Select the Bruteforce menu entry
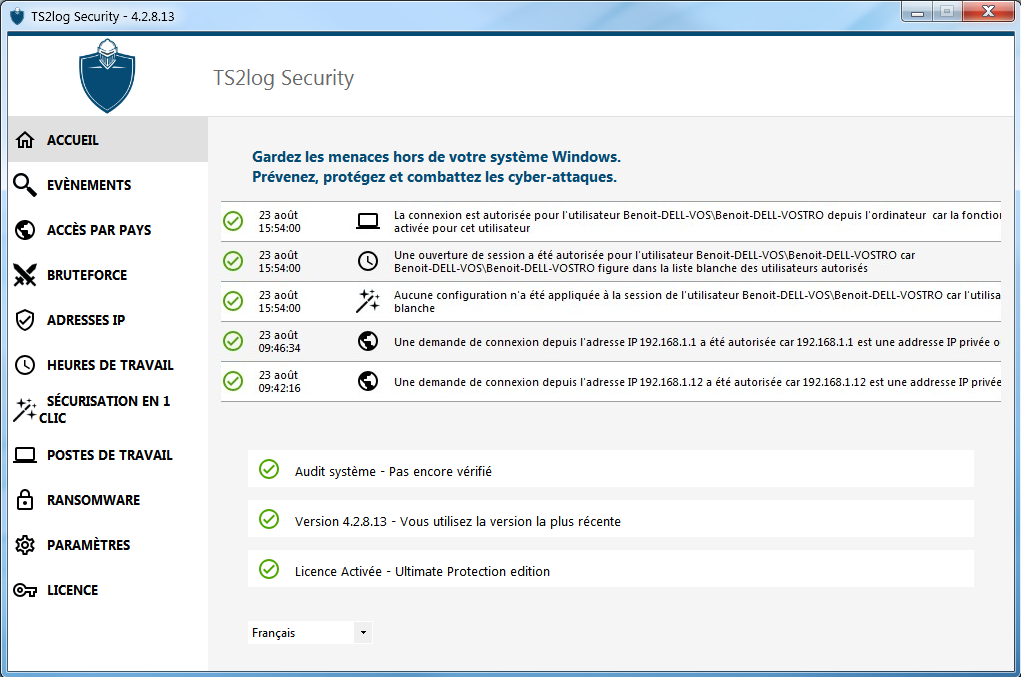 pyautogui.click(x=108, y=275)
